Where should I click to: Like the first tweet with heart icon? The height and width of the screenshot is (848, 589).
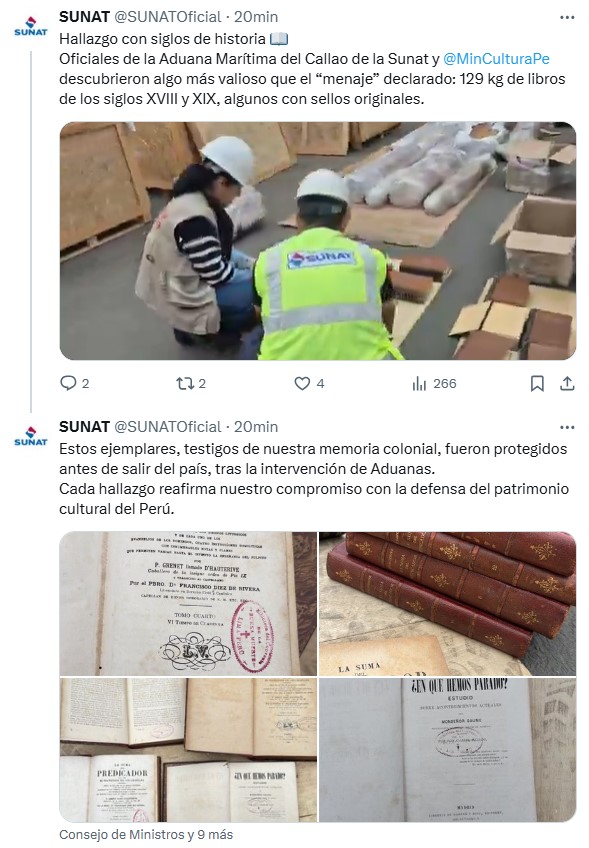tap(302, 383)
